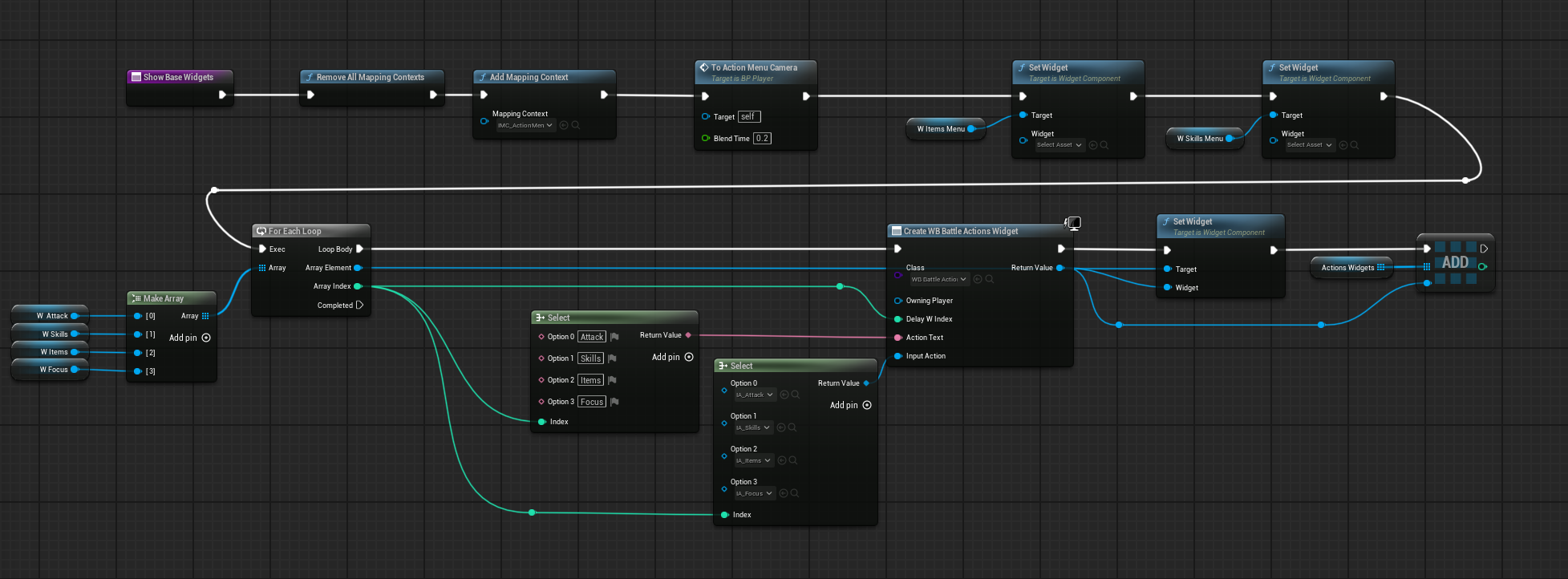
Task: Click the browse magnifier beside IMC_ActionMen
Action: 576,125
